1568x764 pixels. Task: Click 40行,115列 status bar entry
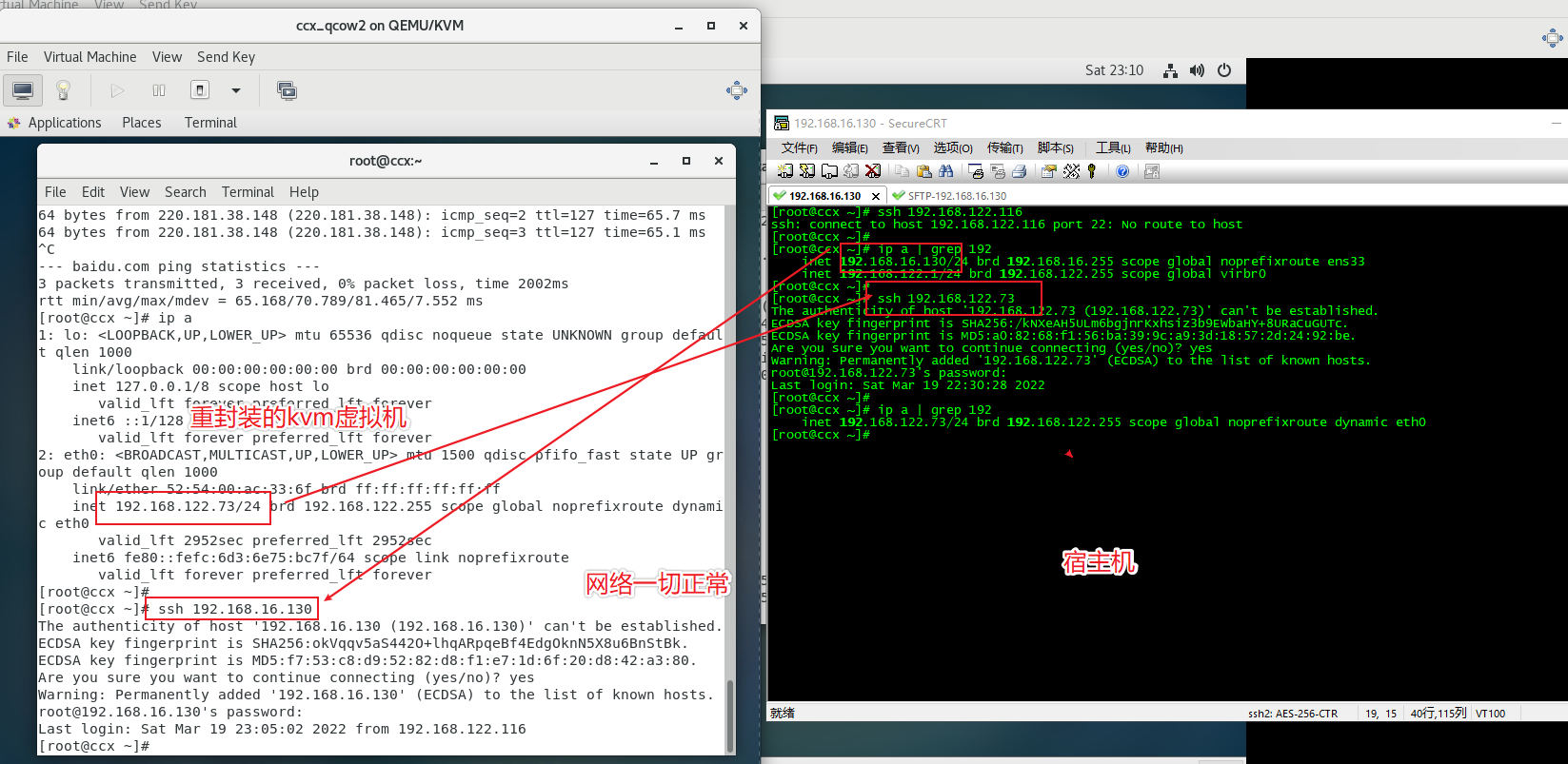[1439, 714]
